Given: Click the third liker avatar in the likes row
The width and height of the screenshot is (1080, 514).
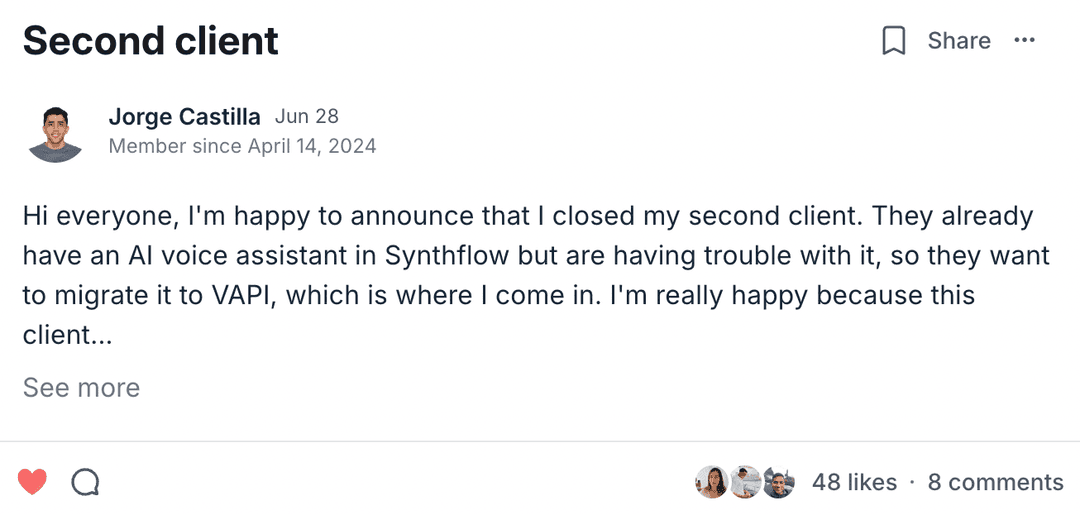Looking at the screenshot, I should tap(778, 482).
